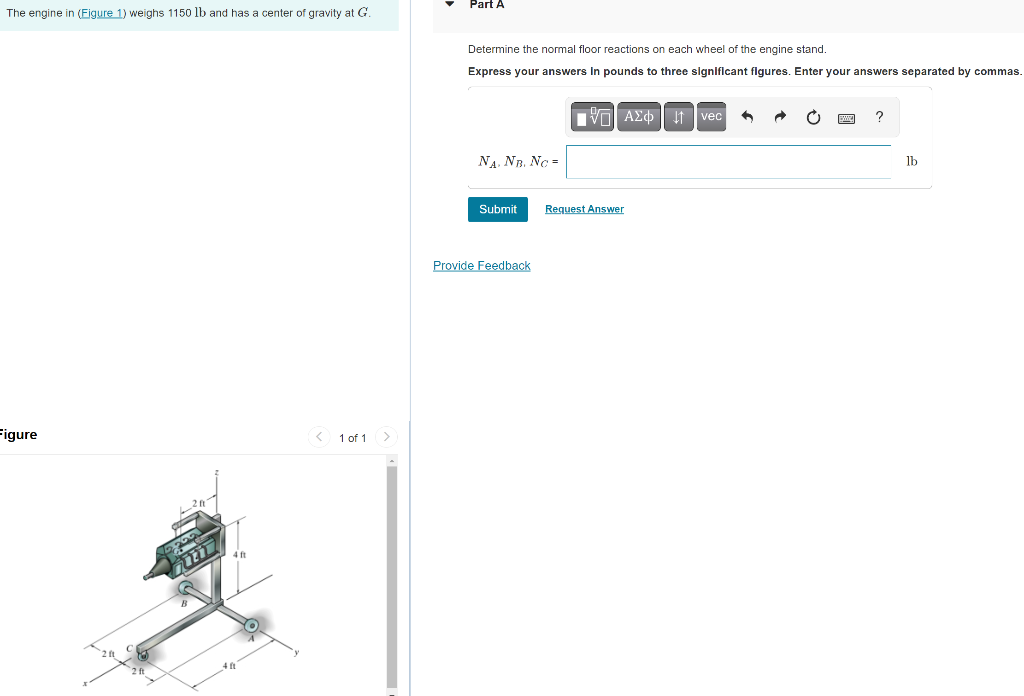Click 'Determine the normal floor reactions' text
Viewport: 1024px width, 696px height.
coord(647,50)
